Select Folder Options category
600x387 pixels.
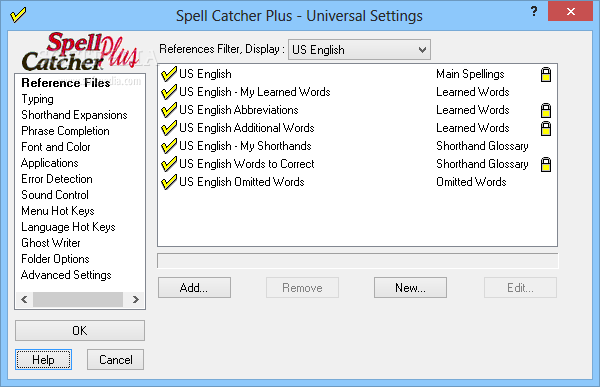tap(55, 259)
